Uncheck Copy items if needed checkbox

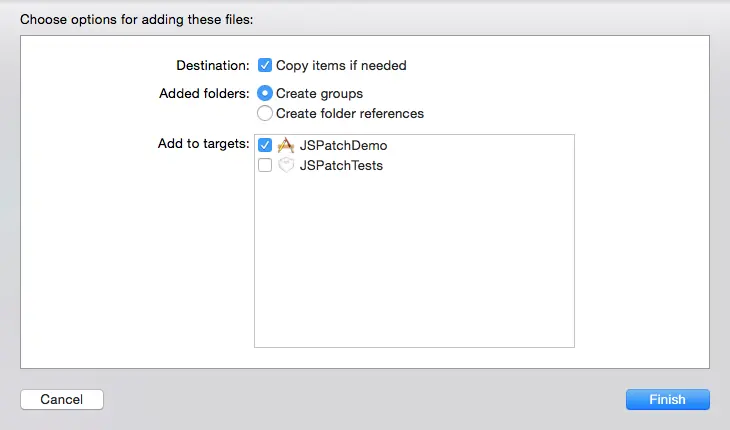click(x=264, y=65)
